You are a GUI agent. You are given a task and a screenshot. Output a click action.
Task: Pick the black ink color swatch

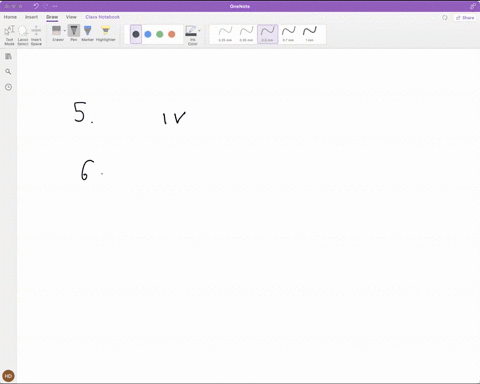point(136,34)
